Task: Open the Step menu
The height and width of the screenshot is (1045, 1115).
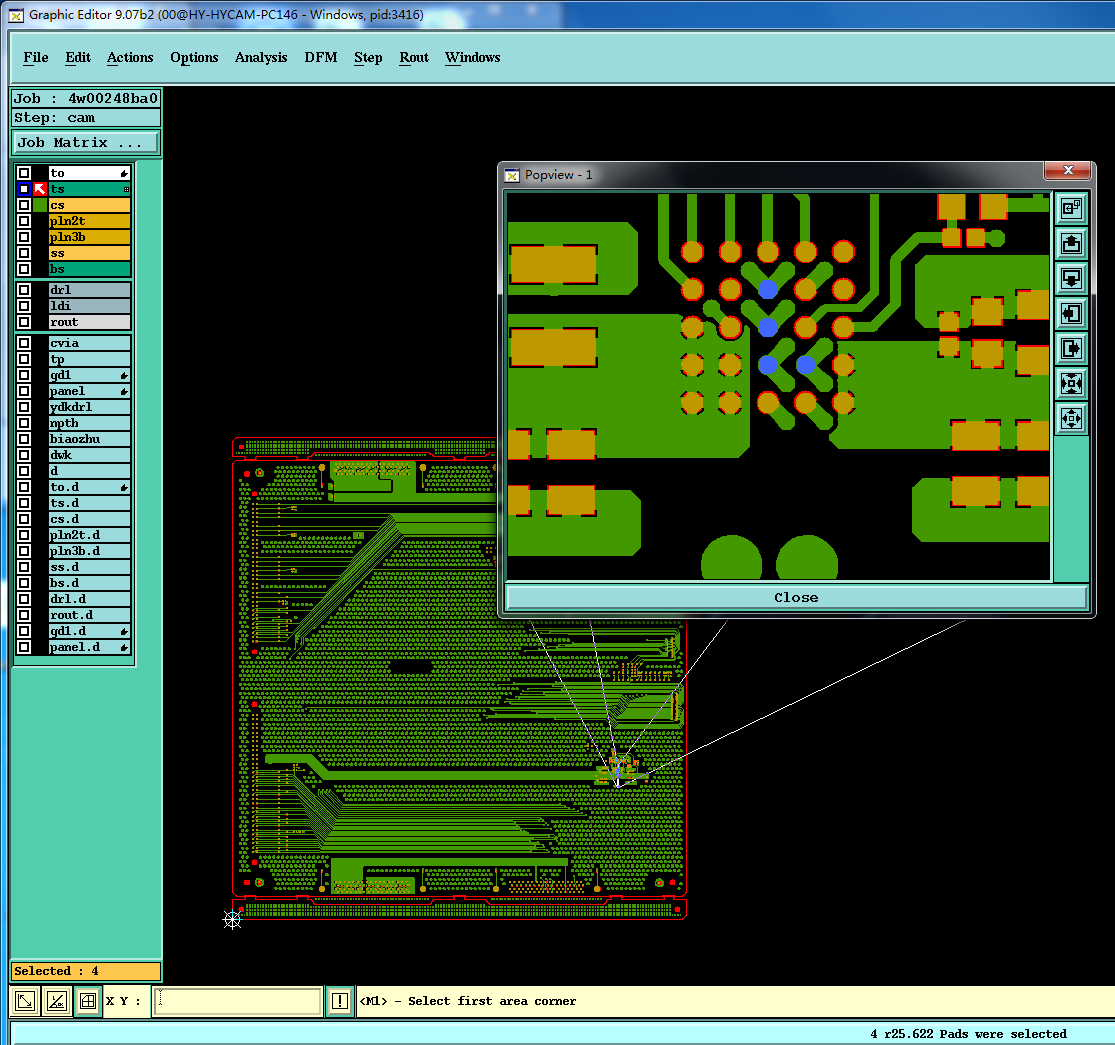Action: click(x=368, y=58)
